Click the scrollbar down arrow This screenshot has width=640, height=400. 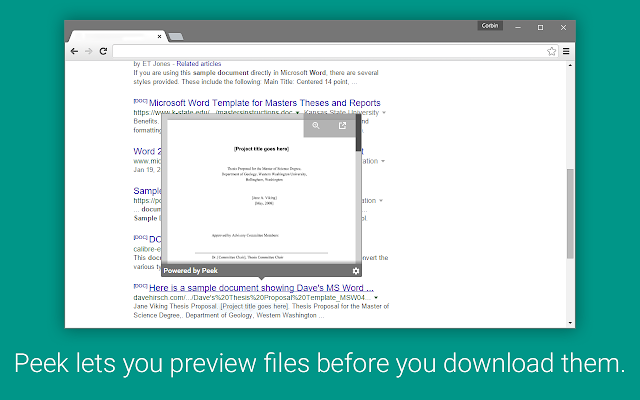pyautogui.click(x=570, y=323)
